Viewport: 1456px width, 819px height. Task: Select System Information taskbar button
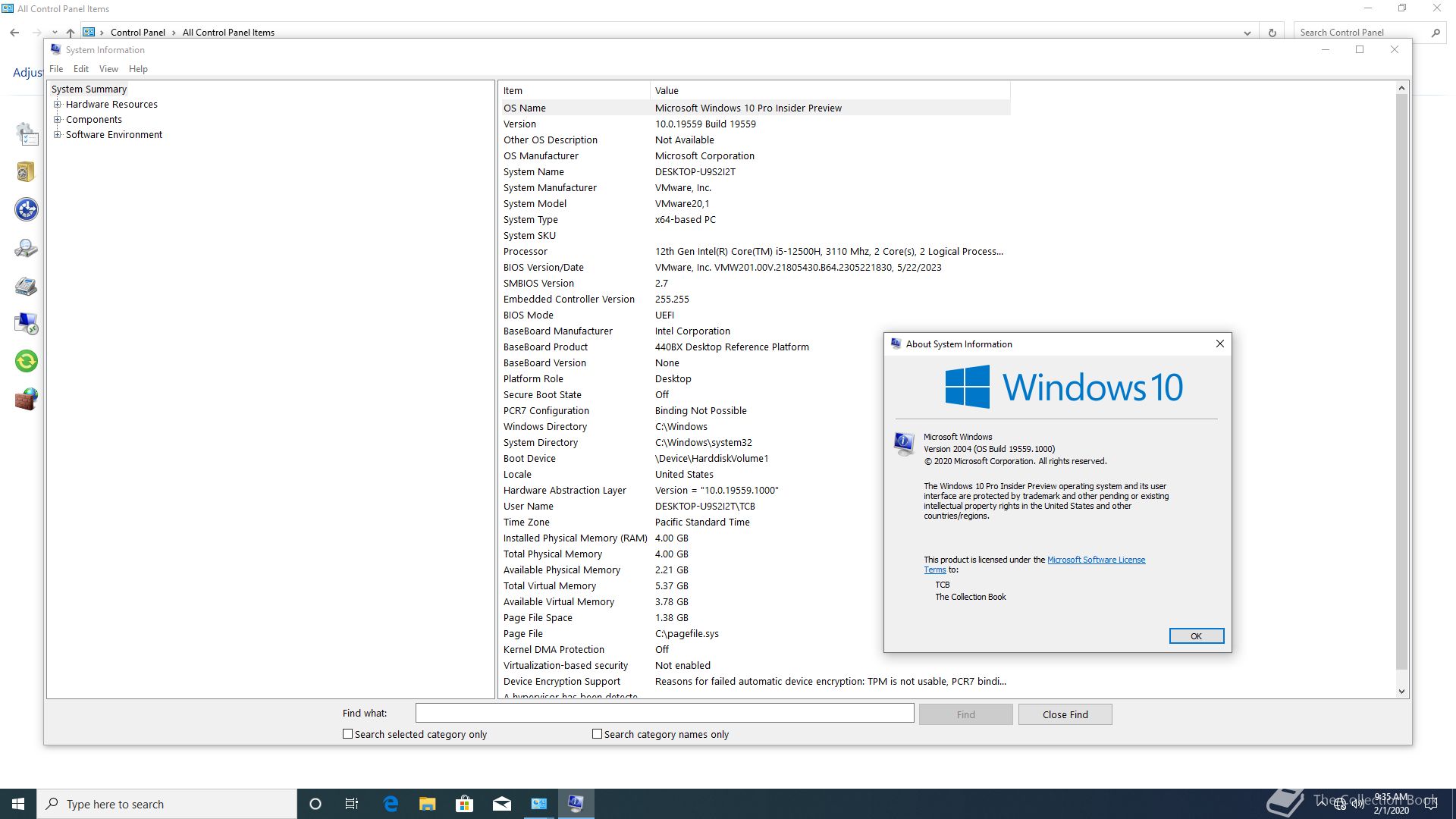point(576,804)
